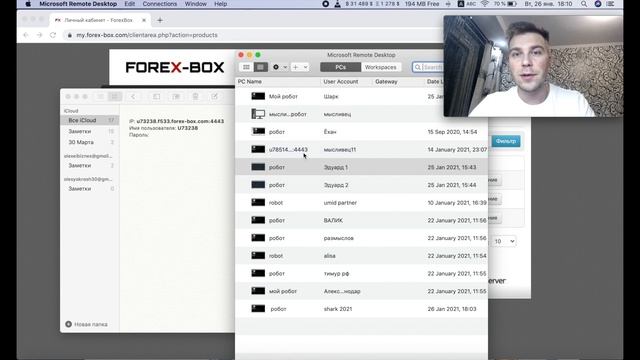The image size is (640, 360).
Task: Click '15 Sep 2020, 14:54' date cell
Action: point(452,132)
